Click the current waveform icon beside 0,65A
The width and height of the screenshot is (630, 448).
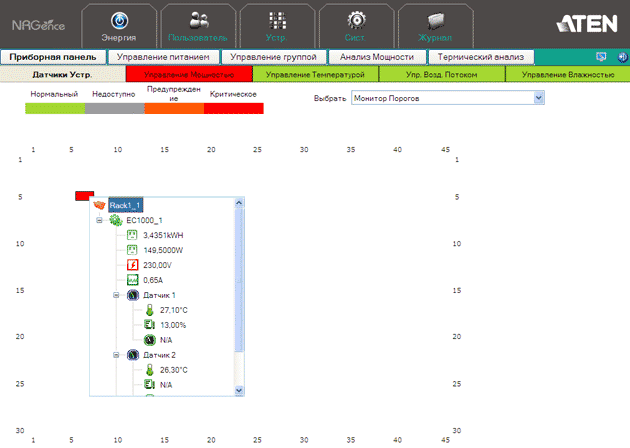click(x=132, y=280)
